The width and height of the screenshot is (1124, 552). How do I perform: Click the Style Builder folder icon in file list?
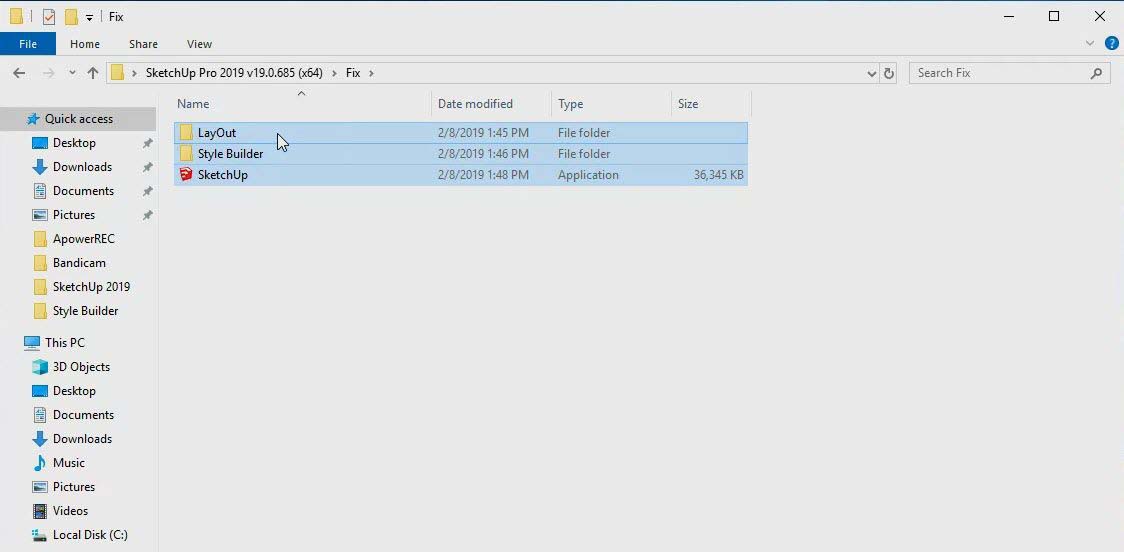point(185,154)
